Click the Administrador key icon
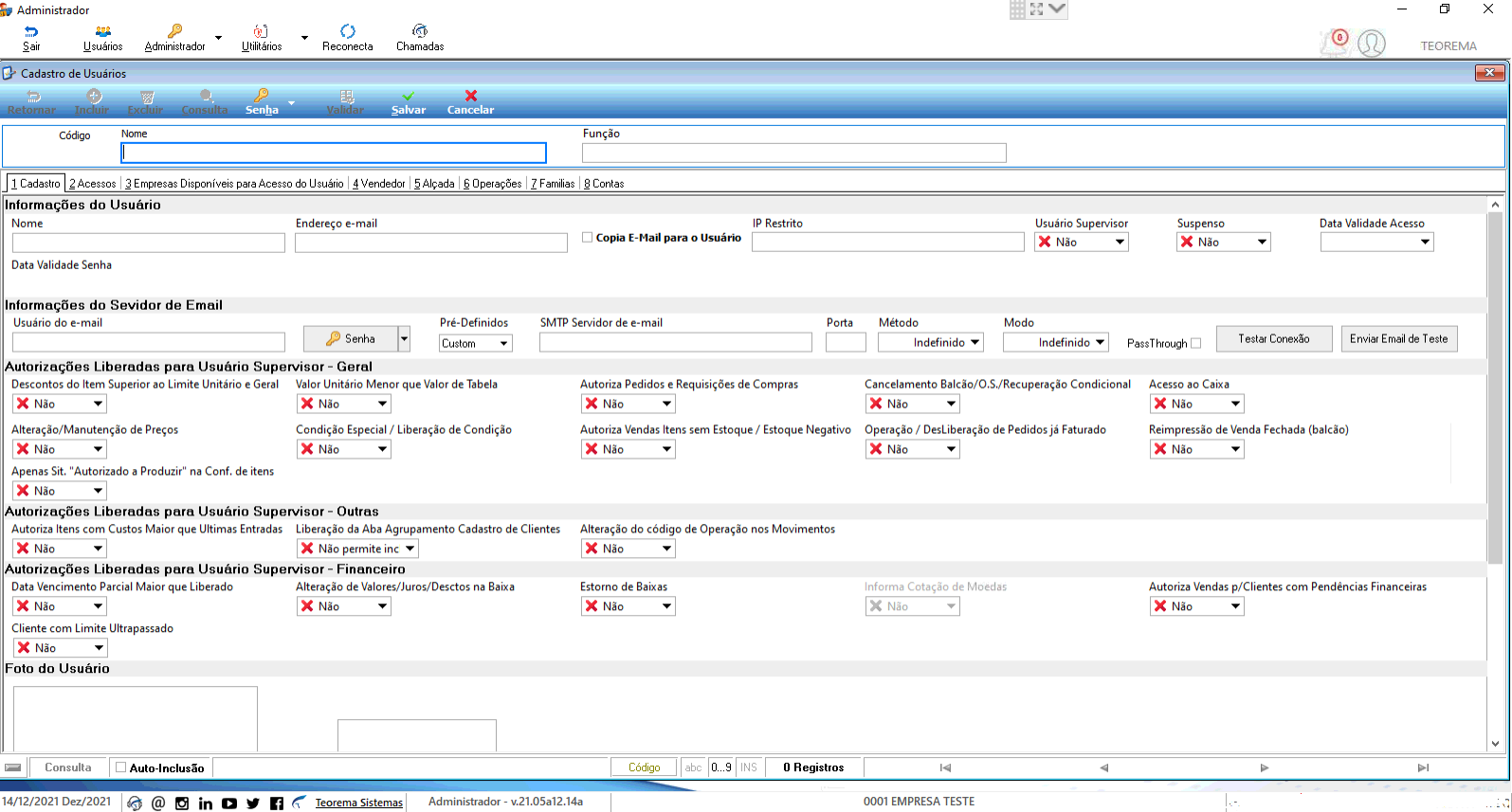The height and width of the screenshot is (812, 1512). (175, 32)
